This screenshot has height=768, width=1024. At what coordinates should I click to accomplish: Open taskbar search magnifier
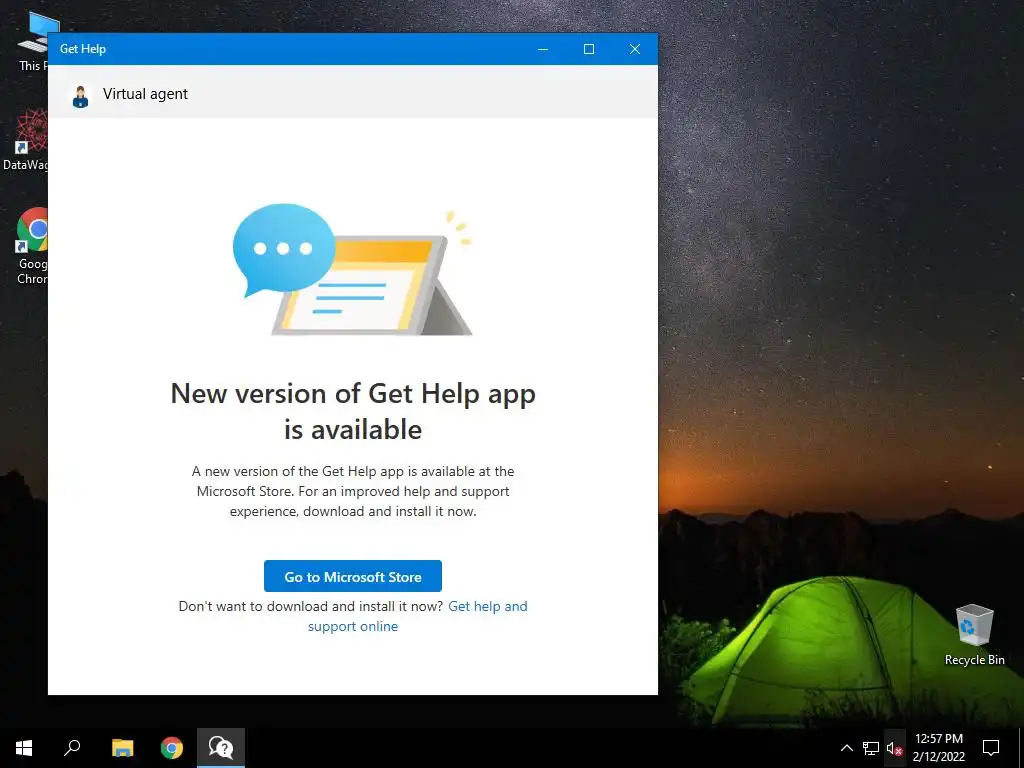(x=72, y=748)
